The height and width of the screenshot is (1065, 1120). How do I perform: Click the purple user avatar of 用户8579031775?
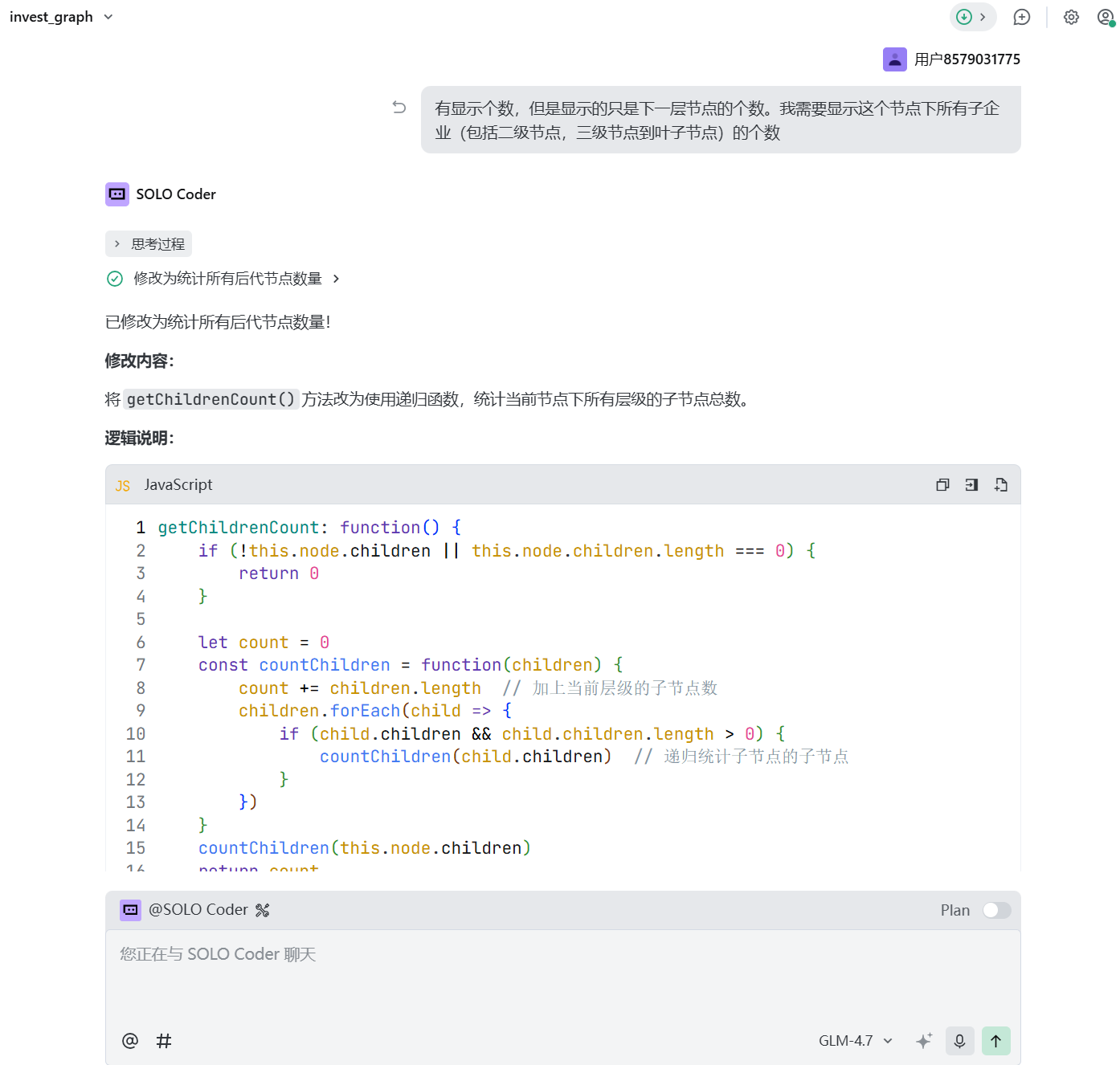(x=895, y=59)
